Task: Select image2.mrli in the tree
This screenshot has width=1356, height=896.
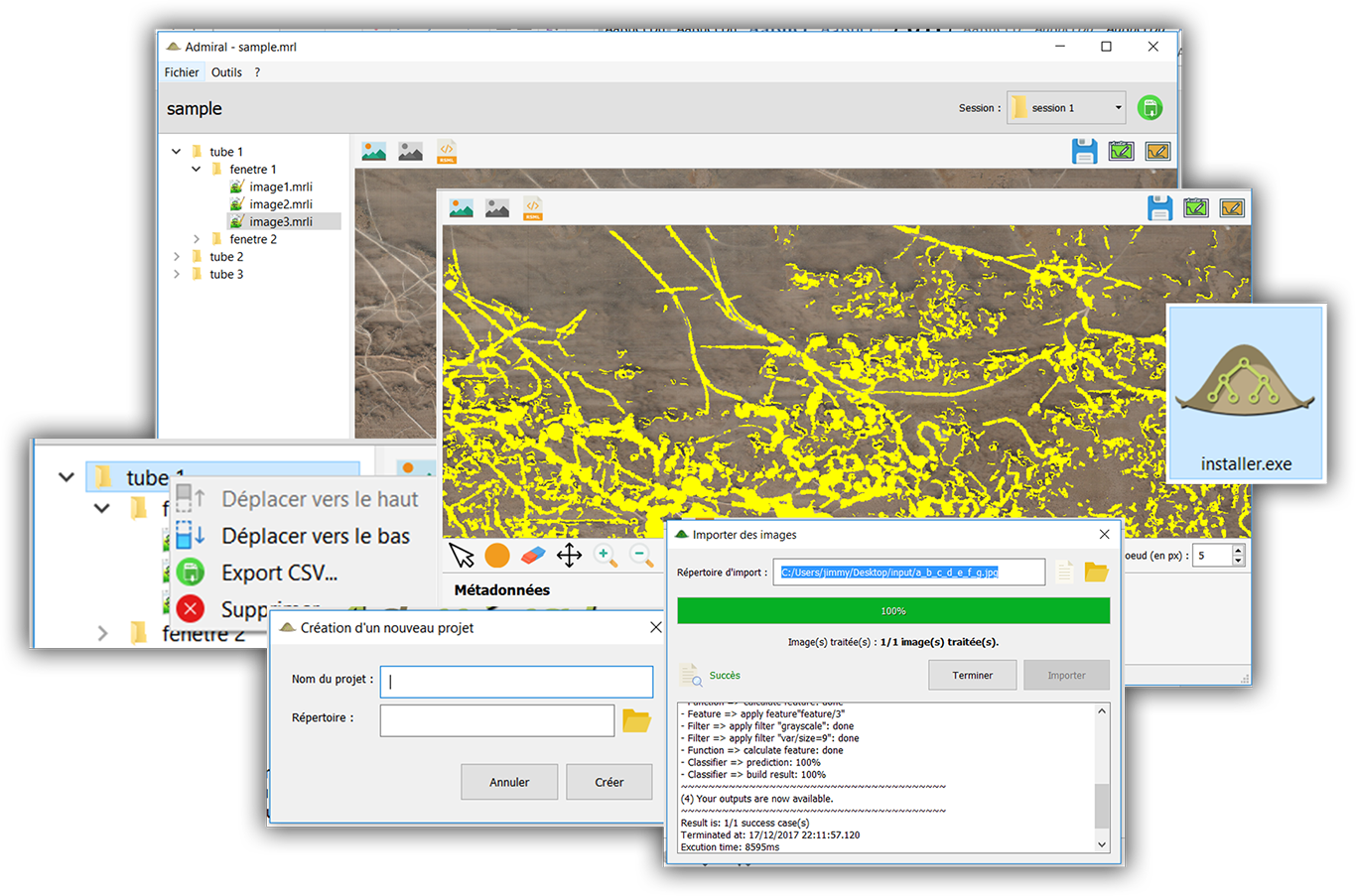Action: click(281, 204)
